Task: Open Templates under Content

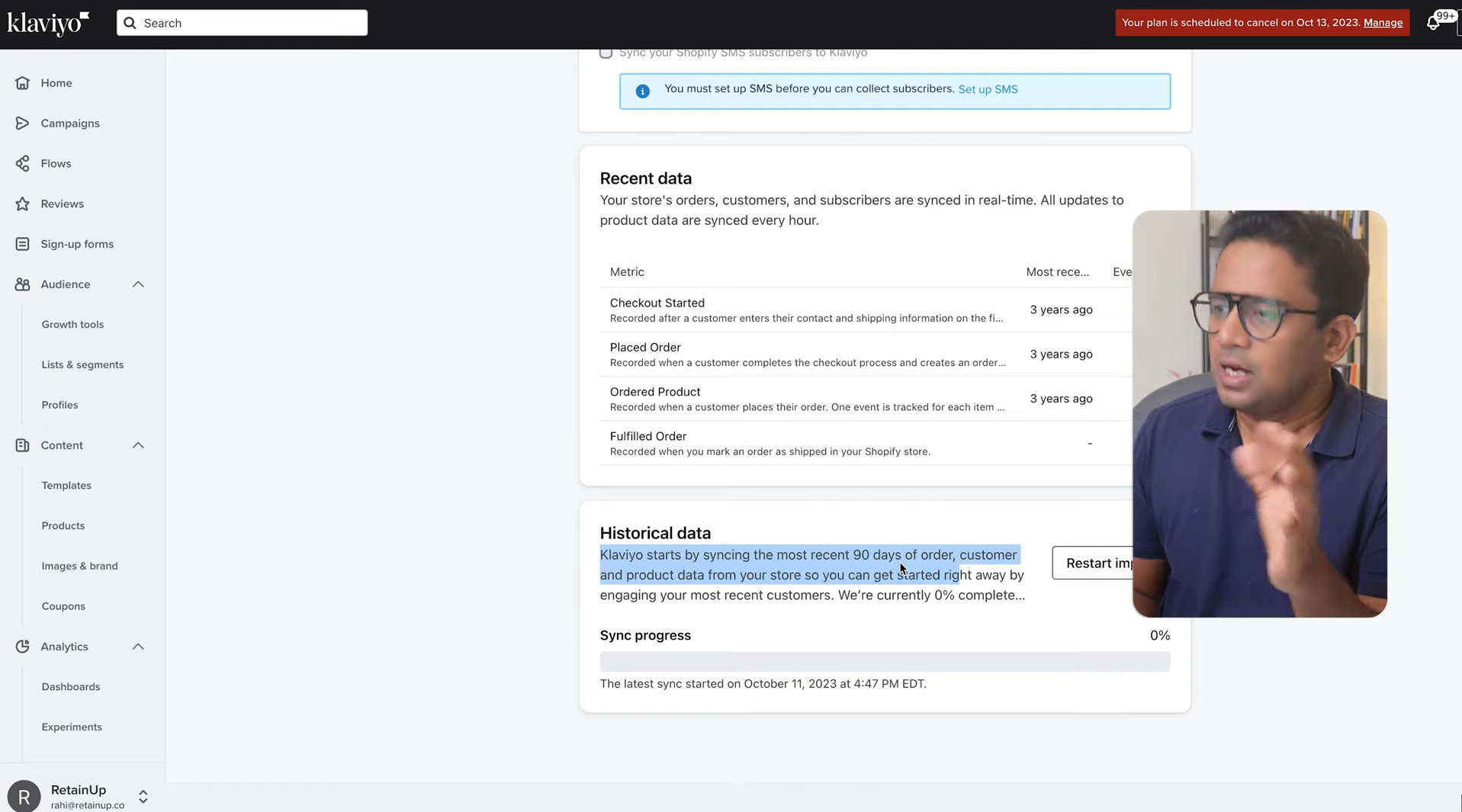Action: 66,486
